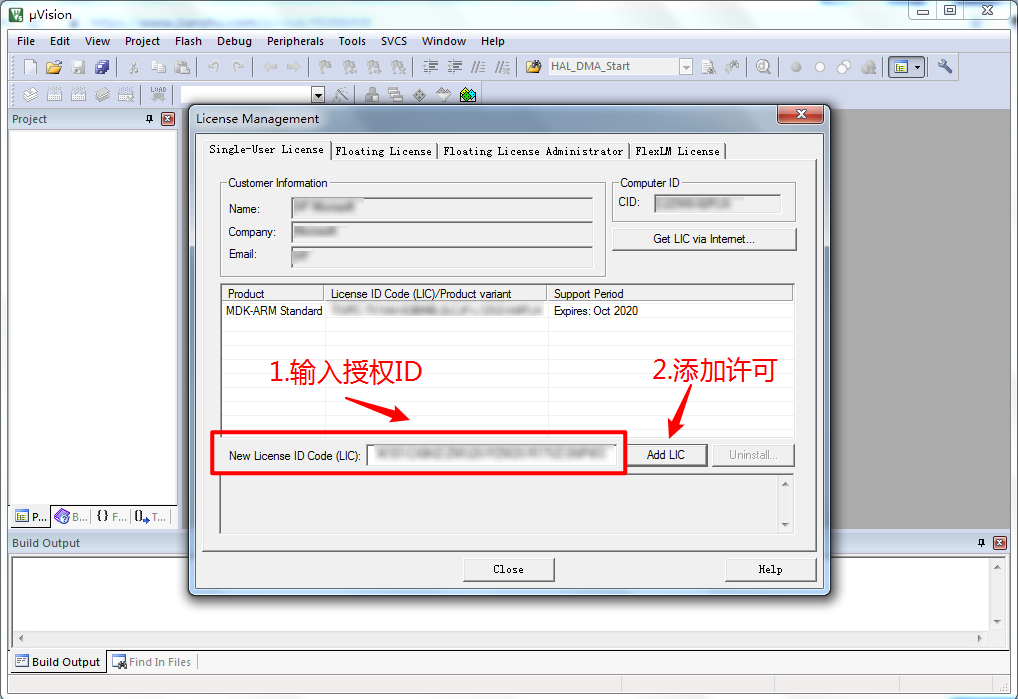Expand the HAL_DMA_Start search dropdown

[x=686, y=67]
